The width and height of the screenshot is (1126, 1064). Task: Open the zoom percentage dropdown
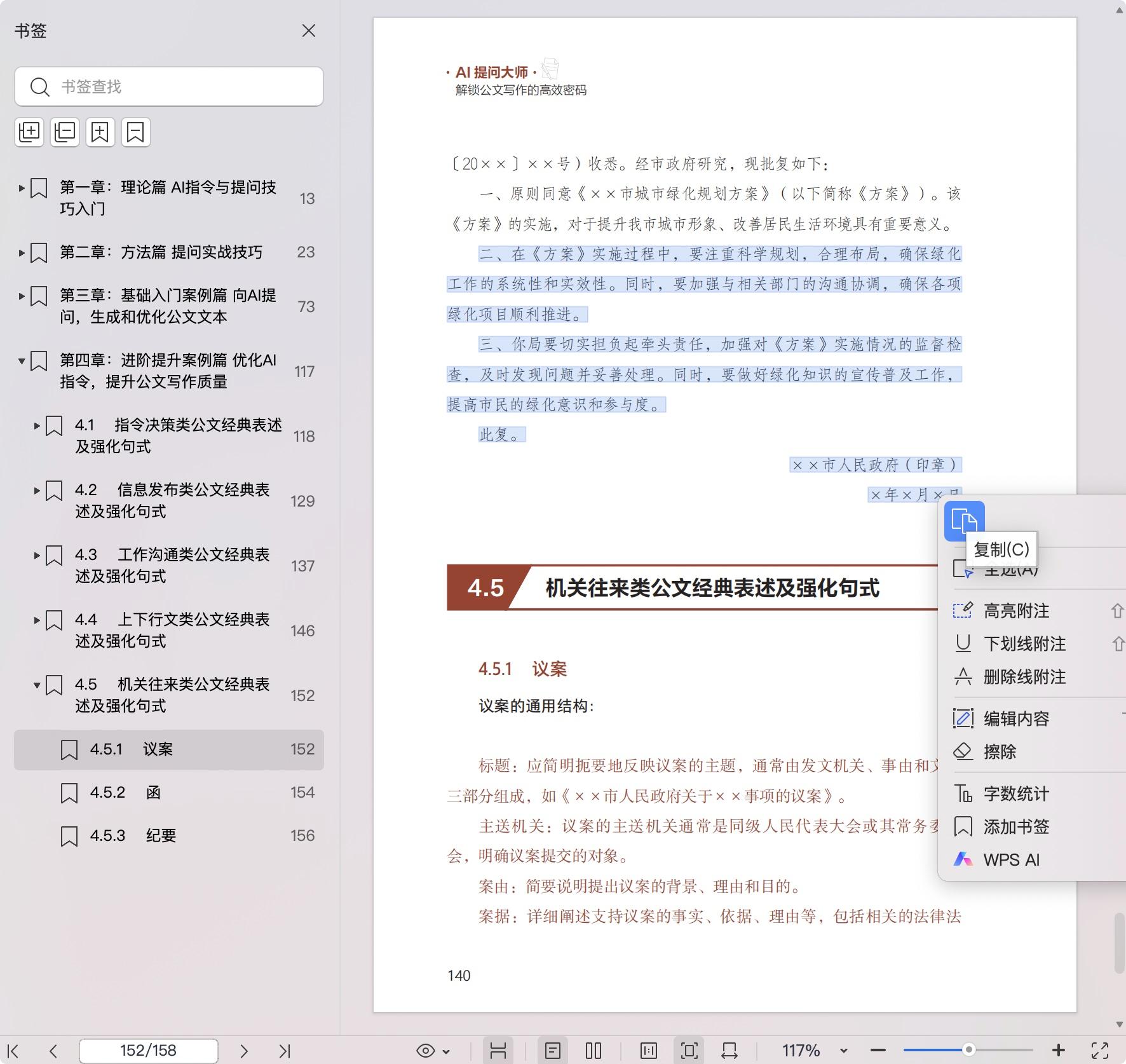pyautogui.click(x=843, y=1051)
